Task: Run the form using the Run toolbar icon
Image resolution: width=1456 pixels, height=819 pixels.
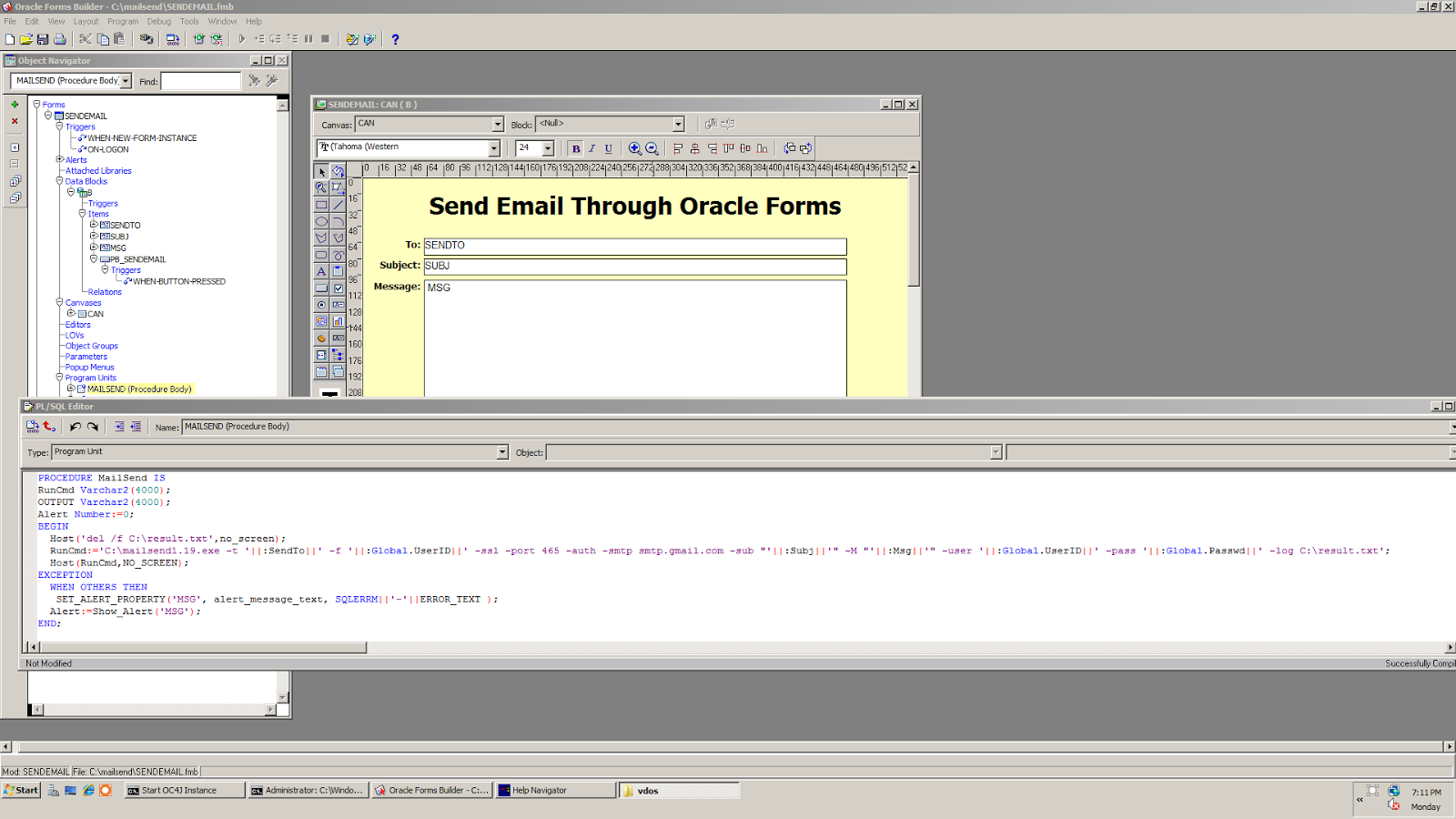Action: tap(241, 38)
